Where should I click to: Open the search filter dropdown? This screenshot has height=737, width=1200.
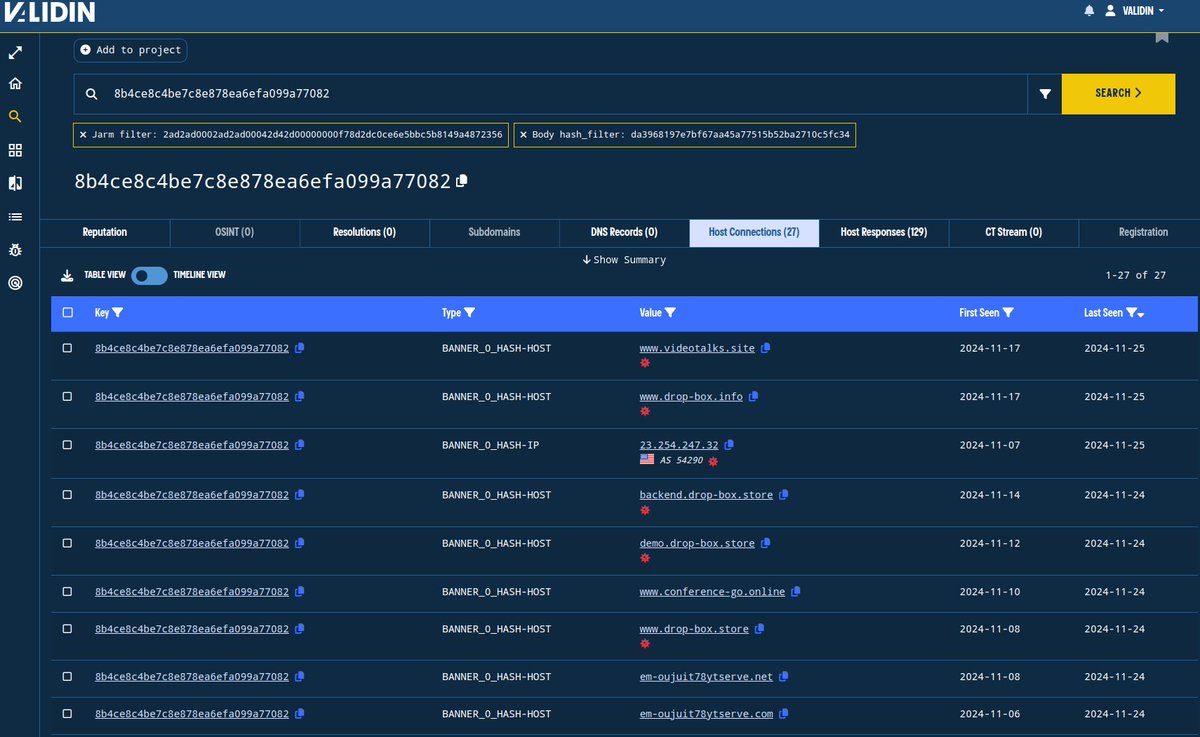pos(1045,93)
